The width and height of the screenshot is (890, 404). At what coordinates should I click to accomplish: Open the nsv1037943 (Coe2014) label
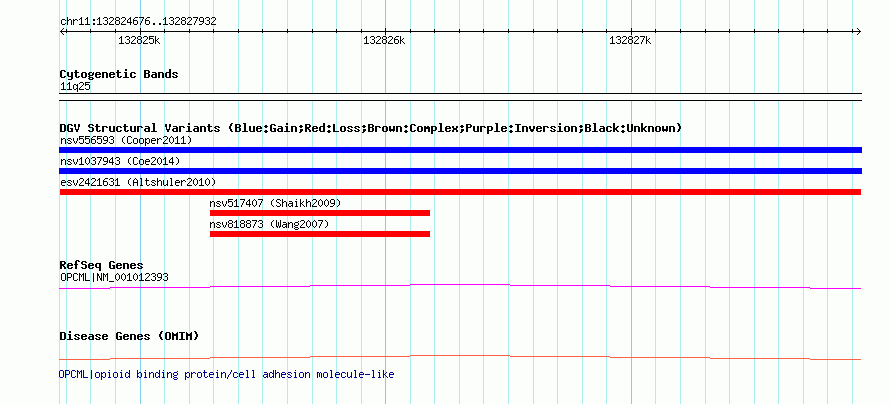coord(120,161)
